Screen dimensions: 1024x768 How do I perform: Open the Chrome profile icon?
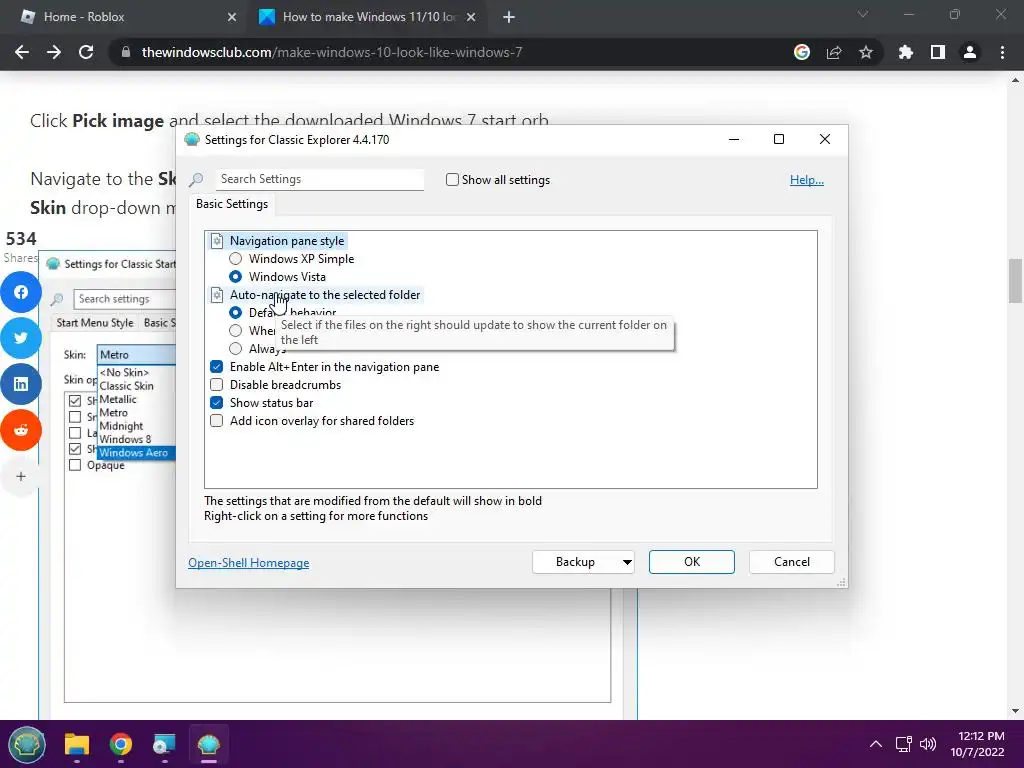tap(970, 52)
